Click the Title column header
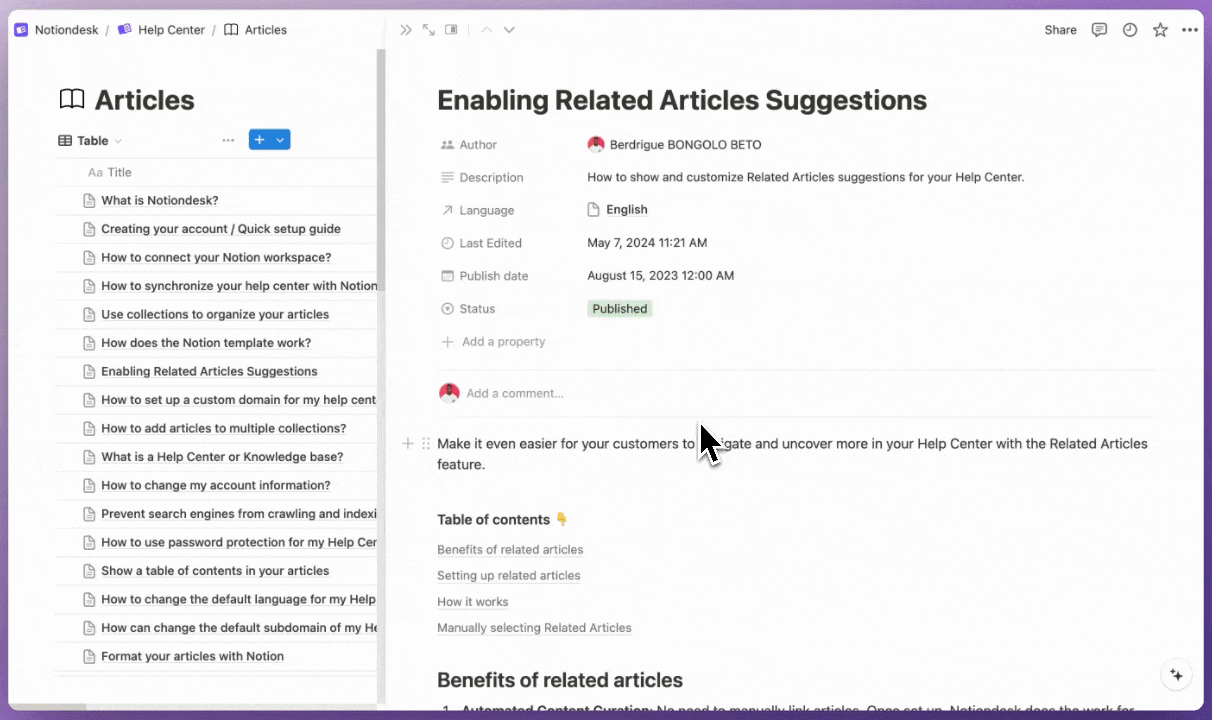This screenshot has height=720, width=1212. click(x=110, y=172)
